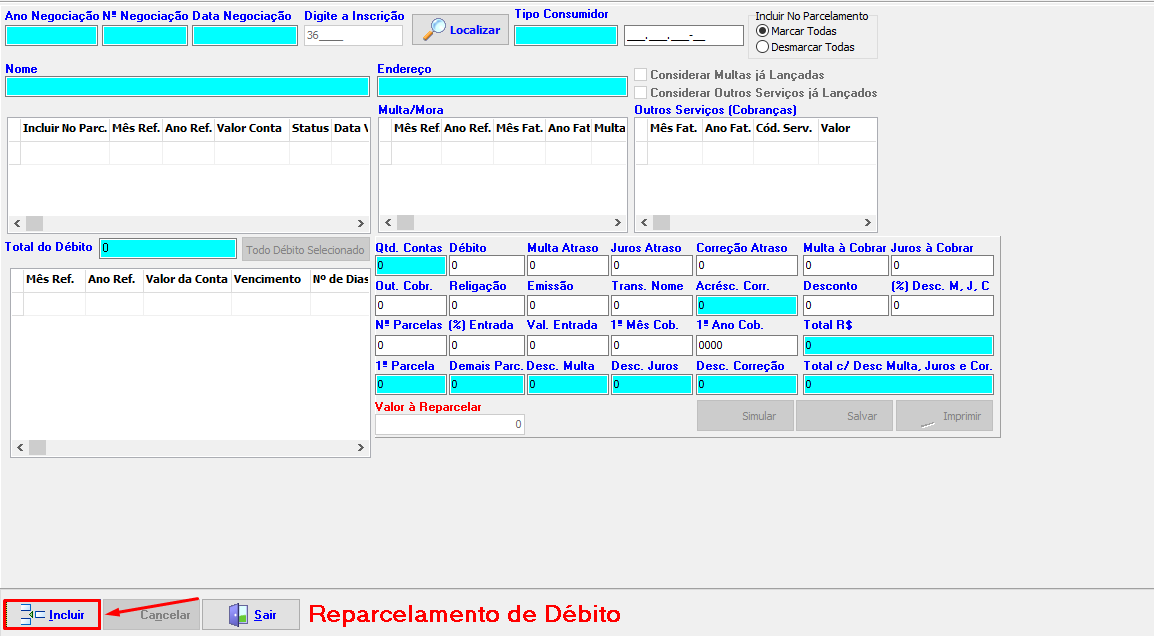Click the Simular button
Viewport: 1154px width, 636px height.
click(744, 416)
